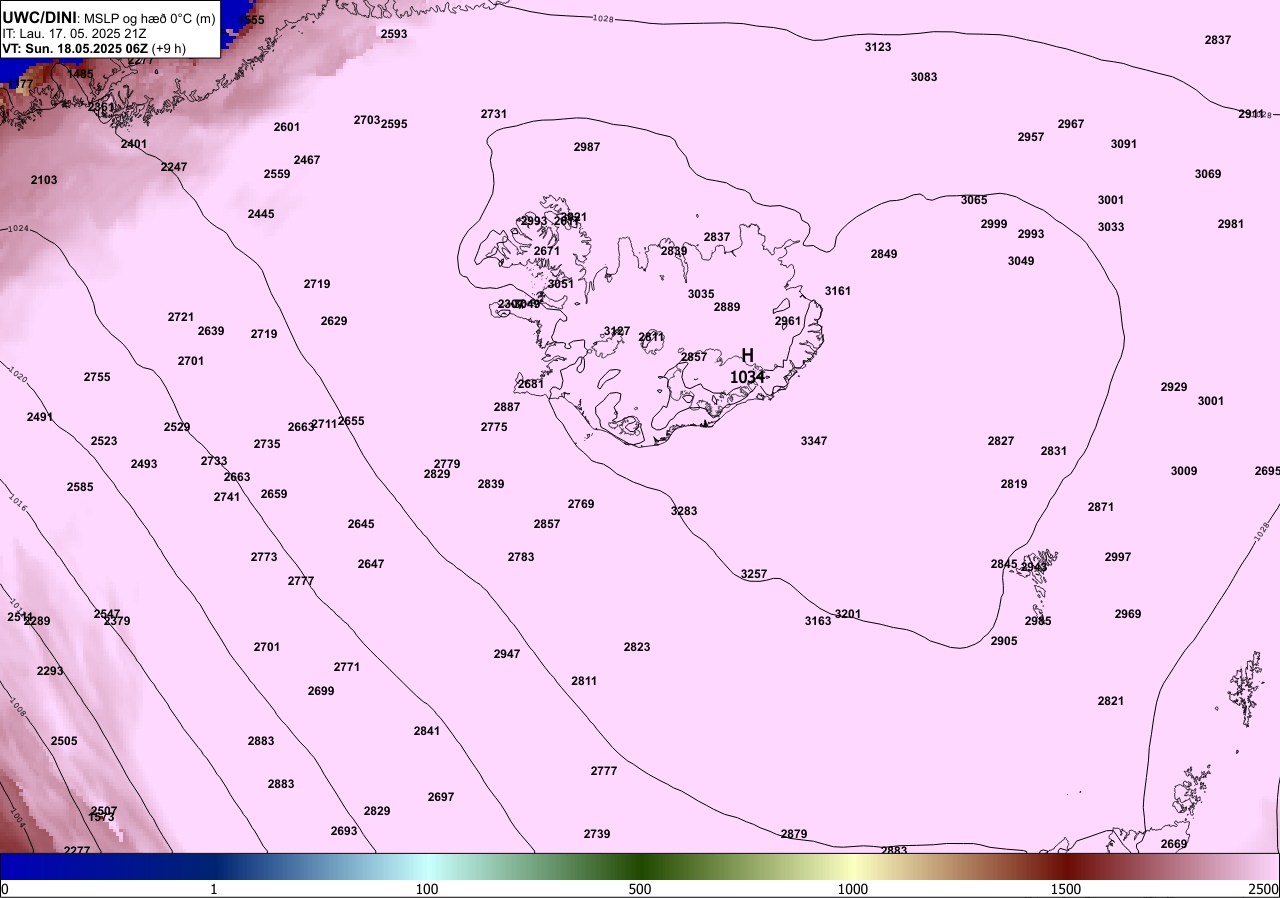This screenshot has height=898, width=1280.
Task: Click the height value 2887
Action: 507,407
